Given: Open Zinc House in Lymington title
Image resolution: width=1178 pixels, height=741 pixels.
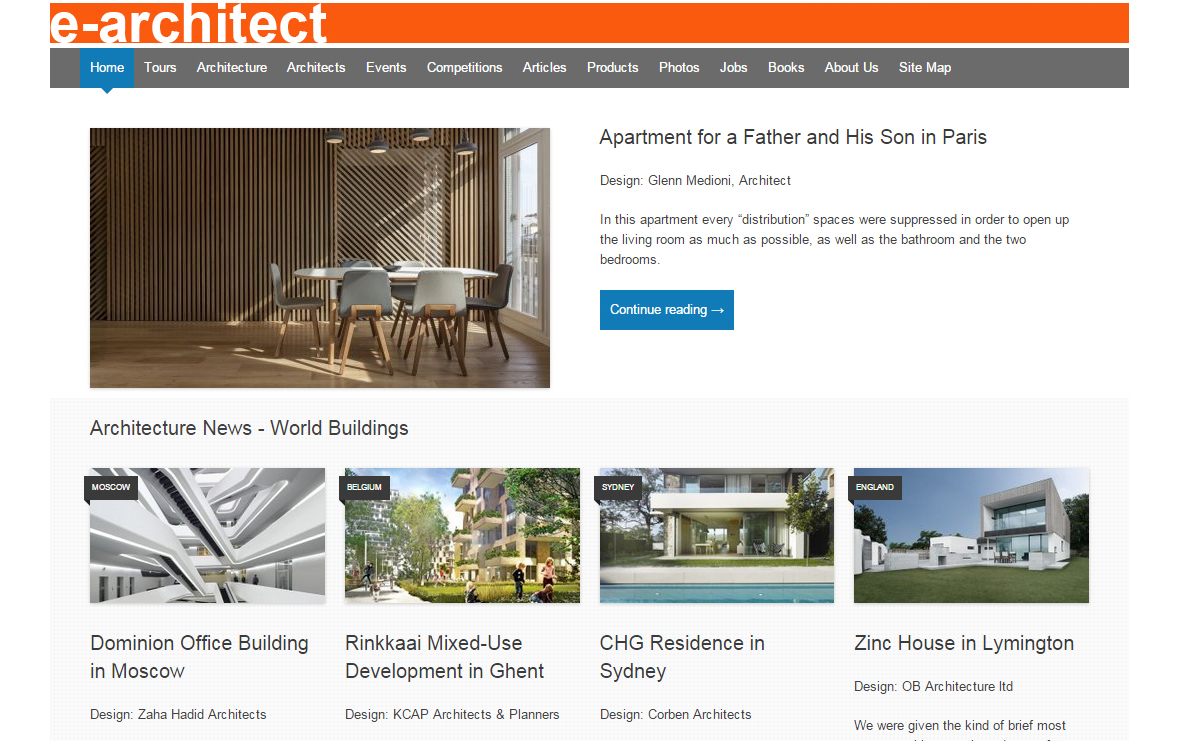Looking at the screenshot, I should tap(964, 643).
